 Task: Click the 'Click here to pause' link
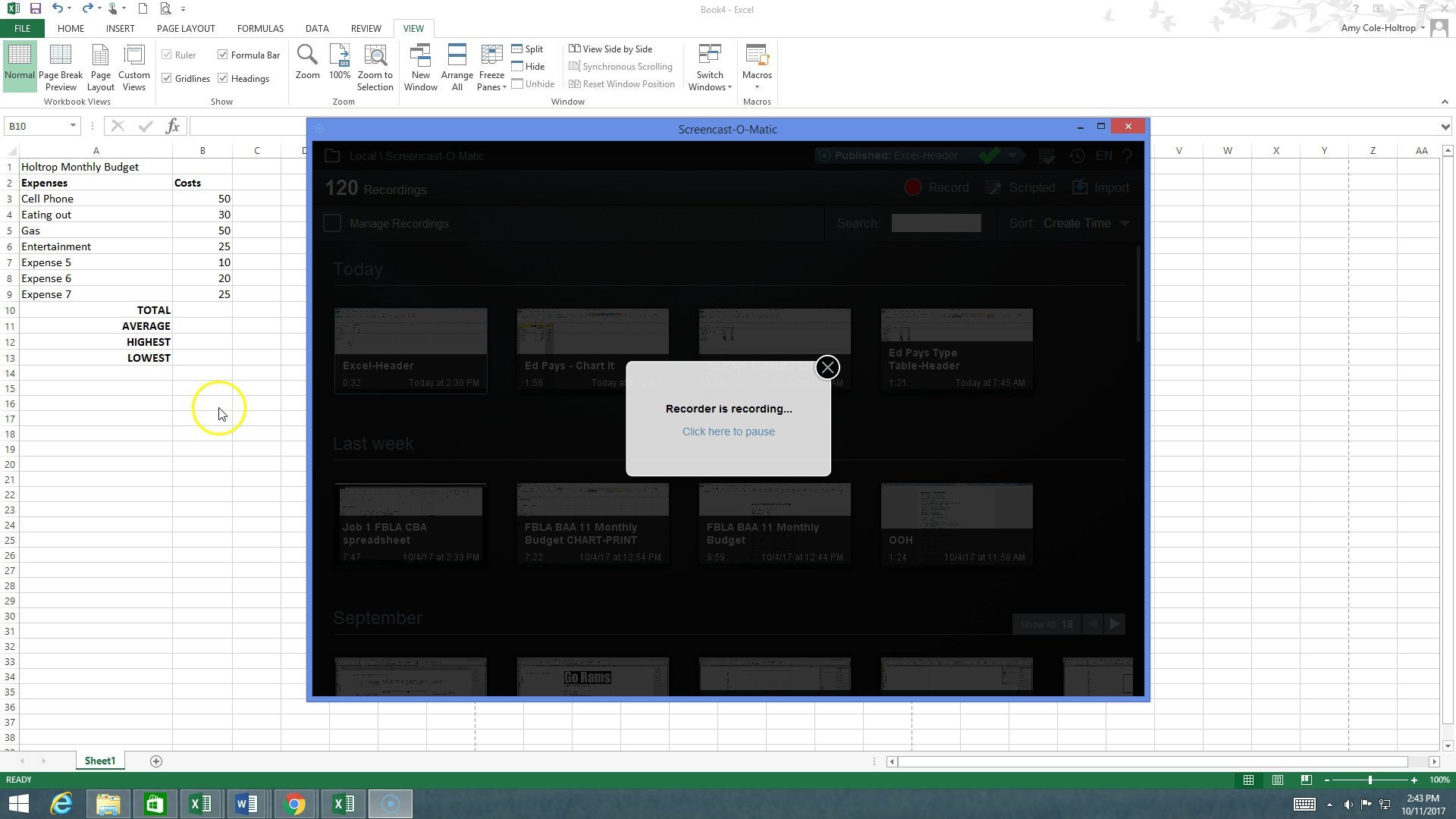(x=728, y=431)
